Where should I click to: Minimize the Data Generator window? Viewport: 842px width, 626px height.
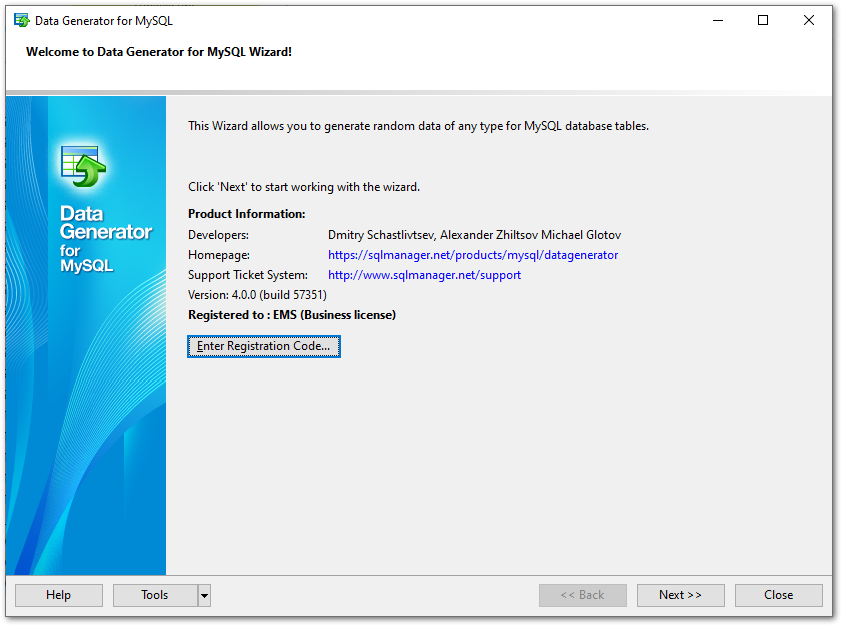coord(718,20)
